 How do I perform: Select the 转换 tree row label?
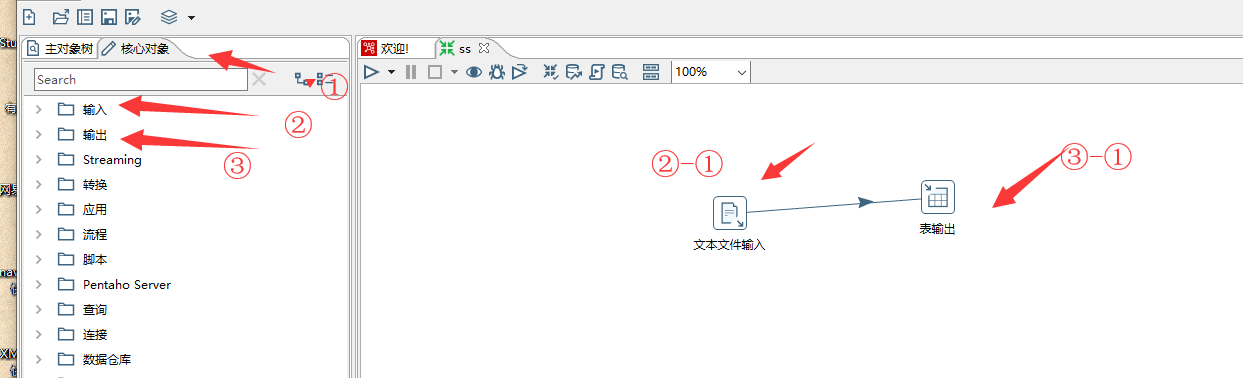pyautogui.click(x=95, y=184)
